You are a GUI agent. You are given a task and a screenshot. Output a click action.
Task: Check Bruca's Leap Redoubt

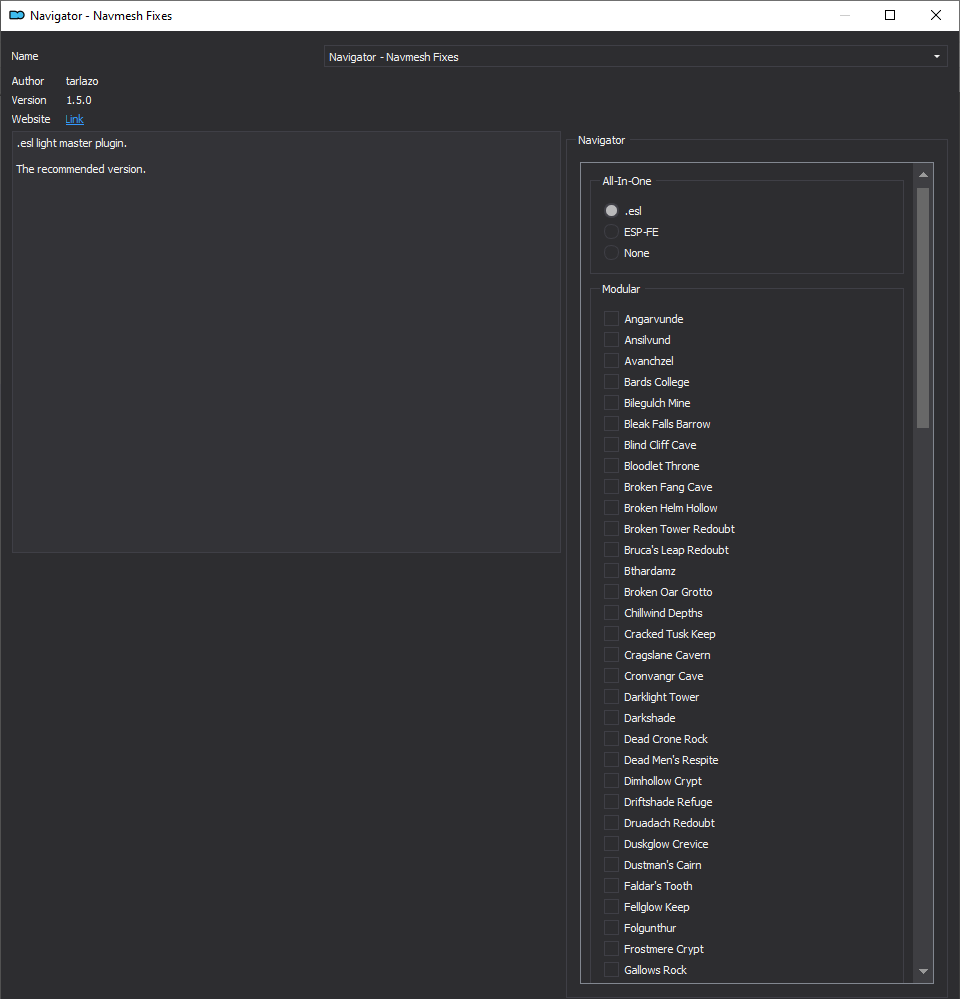point(611,550)
